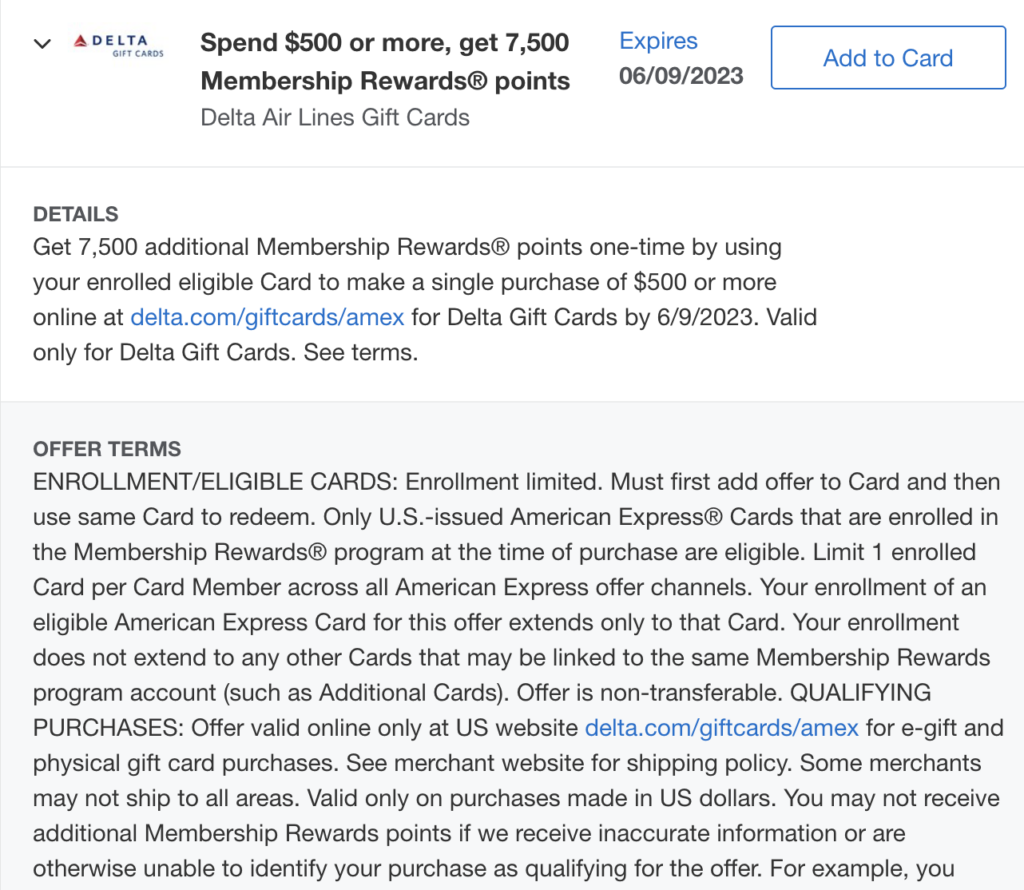1024x890 pixels.
Task: Click the blue 'Expires' label
Action: pos(658,40)
